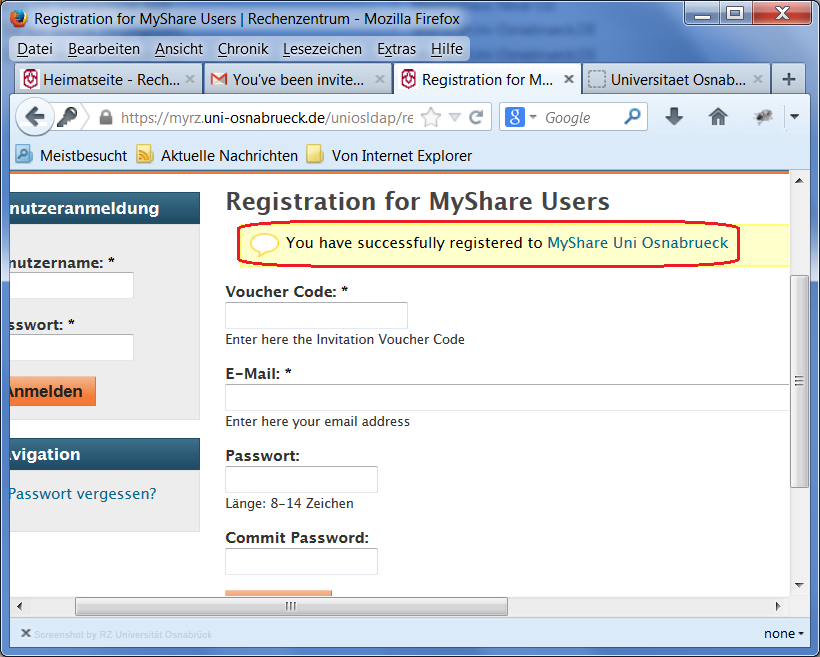Close the add-on bar with the X icon
The height and width of the screenshot is (657, 820).
tap(26, 633)
